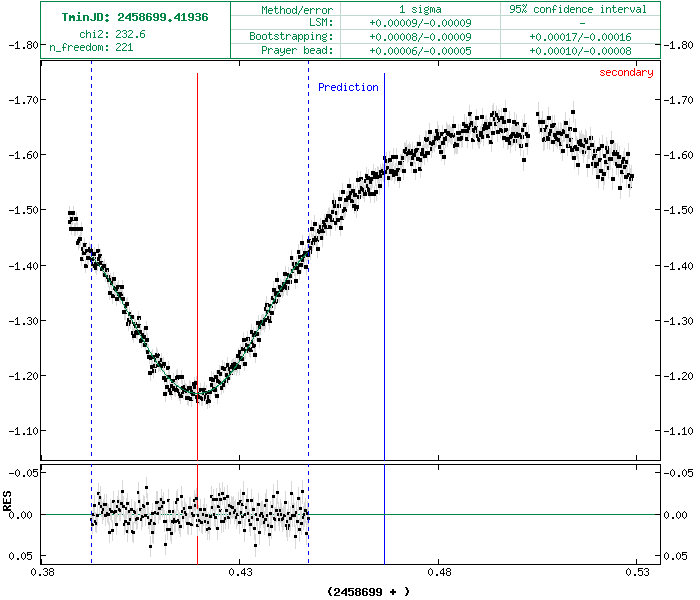Click the 0.48 x-axis tick label
This screenshot has height=600, width=700.
point(439,574)
